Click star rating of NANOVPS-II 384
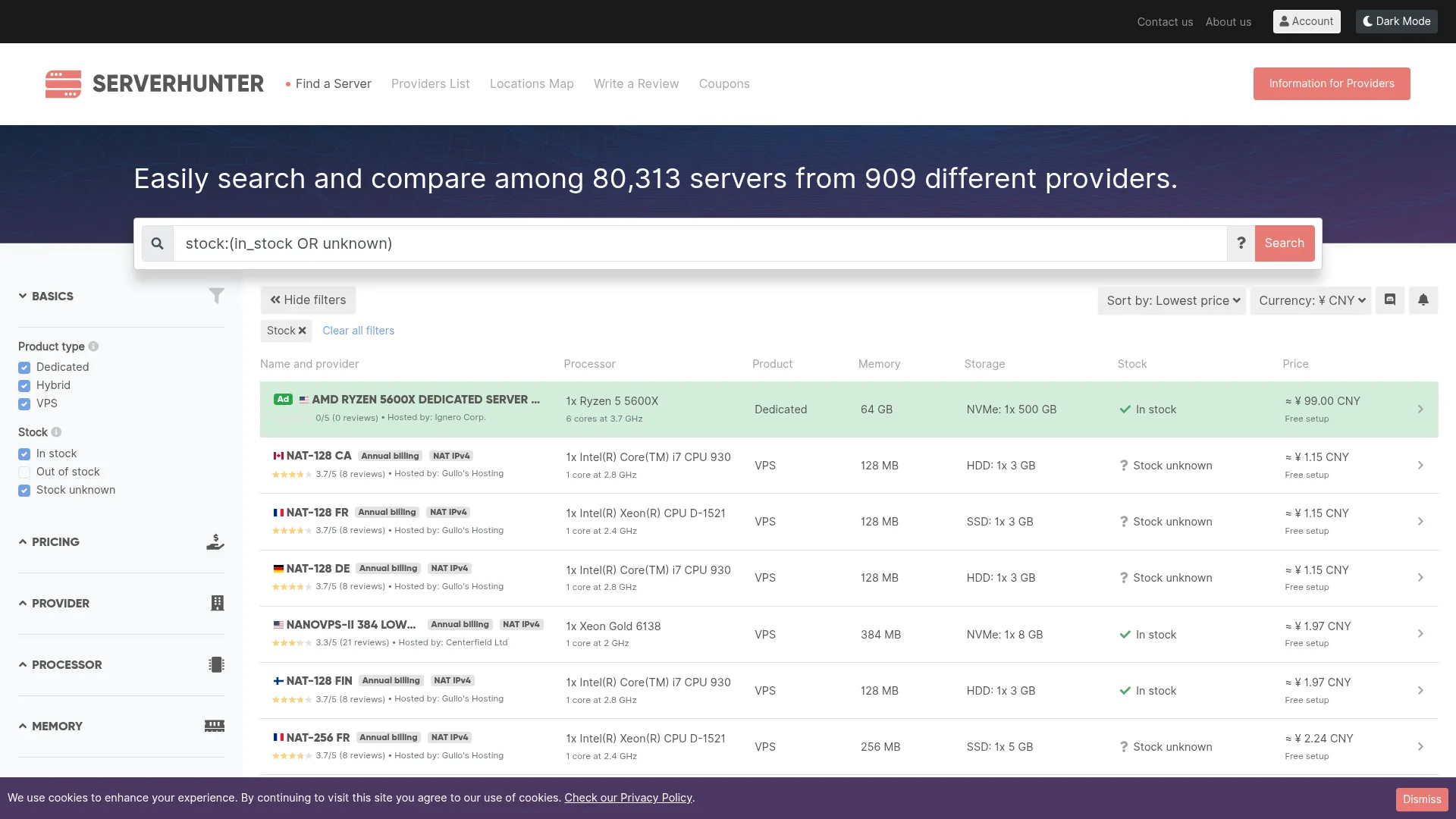Image resolution: width=1456 pixels, height=819 pixels. (x=292, y=643)
